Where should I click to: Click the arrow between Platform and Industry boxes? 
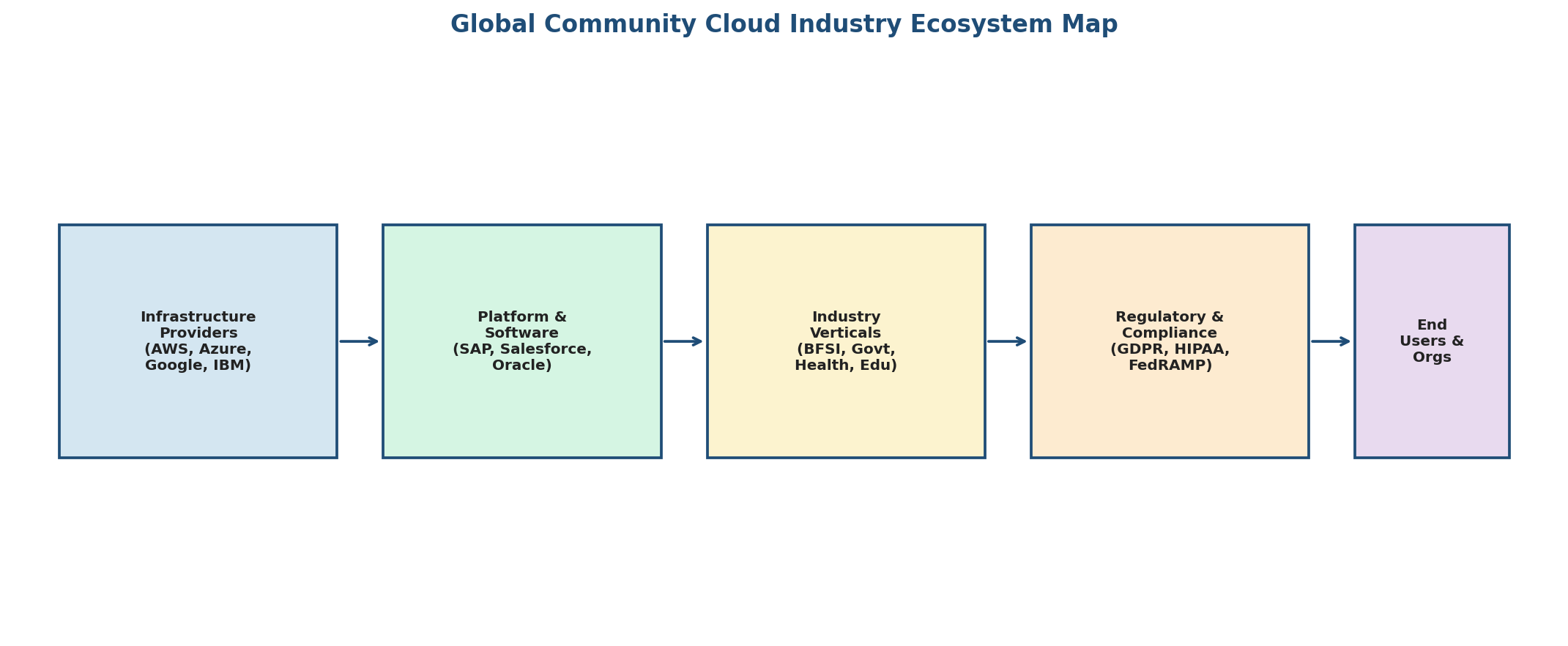(x=683, y=341)
